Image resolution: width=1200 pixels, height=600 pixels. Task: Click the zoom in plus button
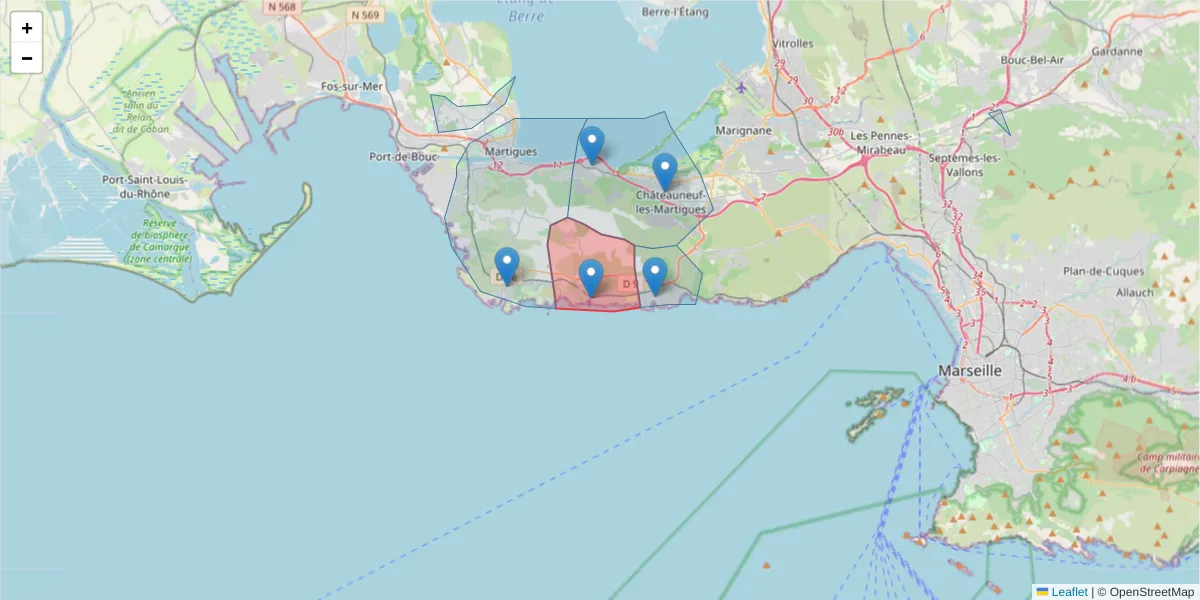(x=27, y=28)
